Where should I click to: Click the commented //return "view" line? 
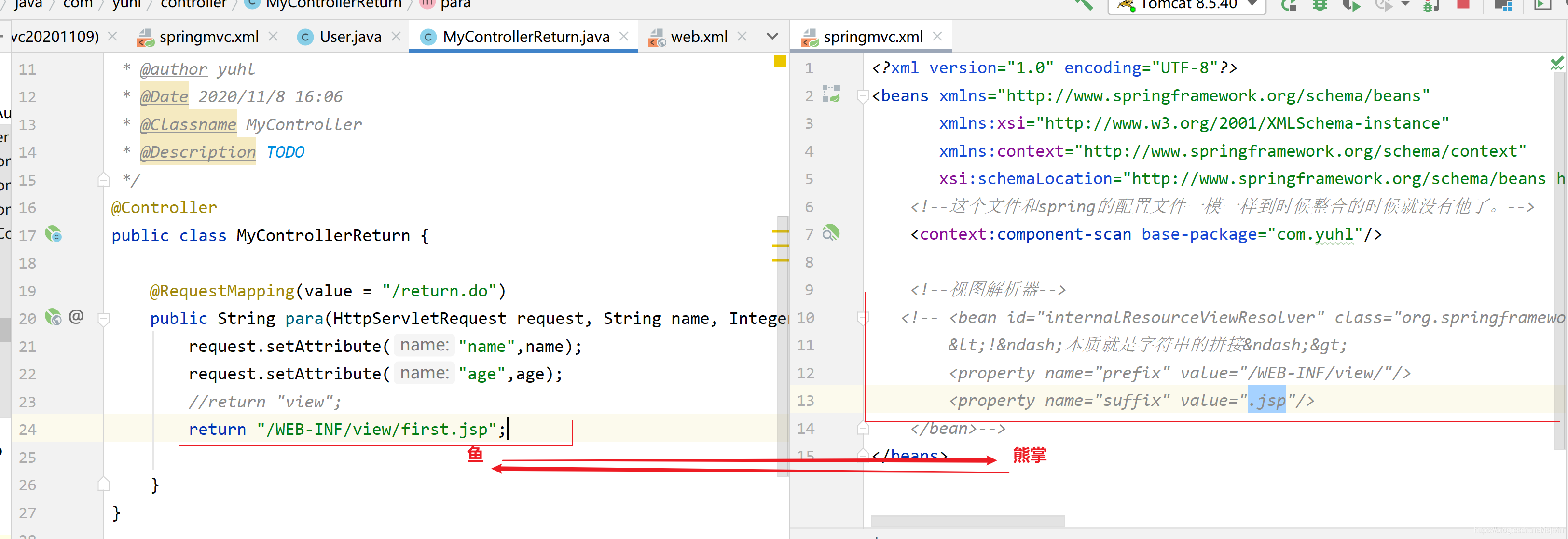[265, 402]
